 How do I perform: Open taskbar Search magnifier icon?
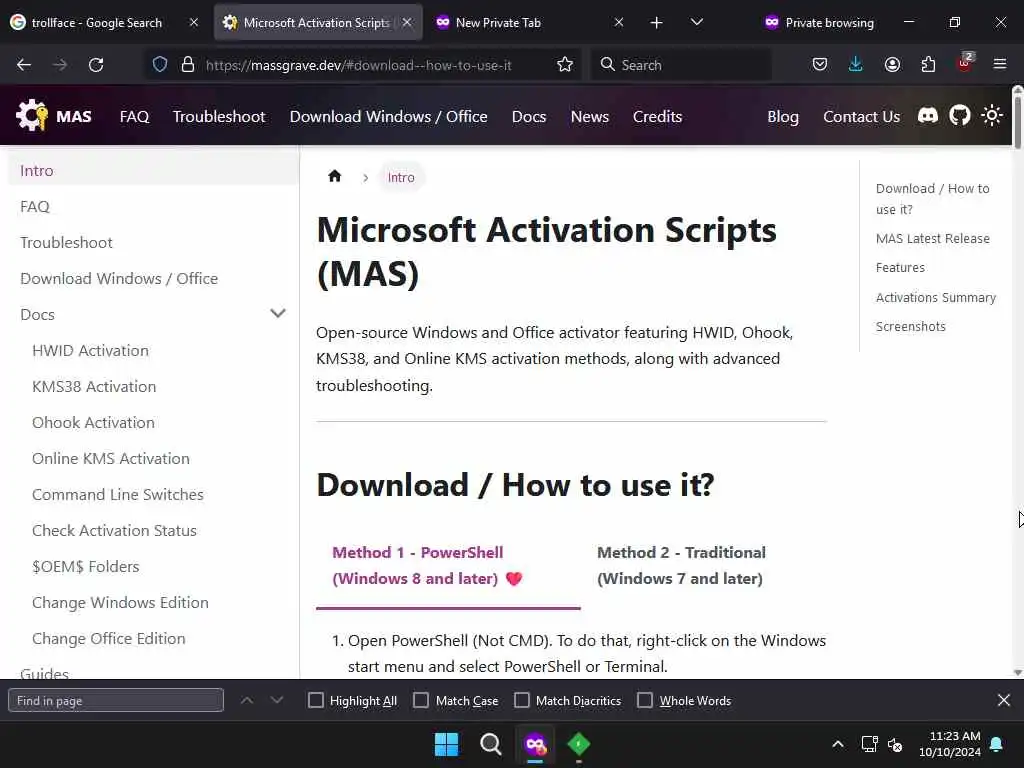click(490, 744)
